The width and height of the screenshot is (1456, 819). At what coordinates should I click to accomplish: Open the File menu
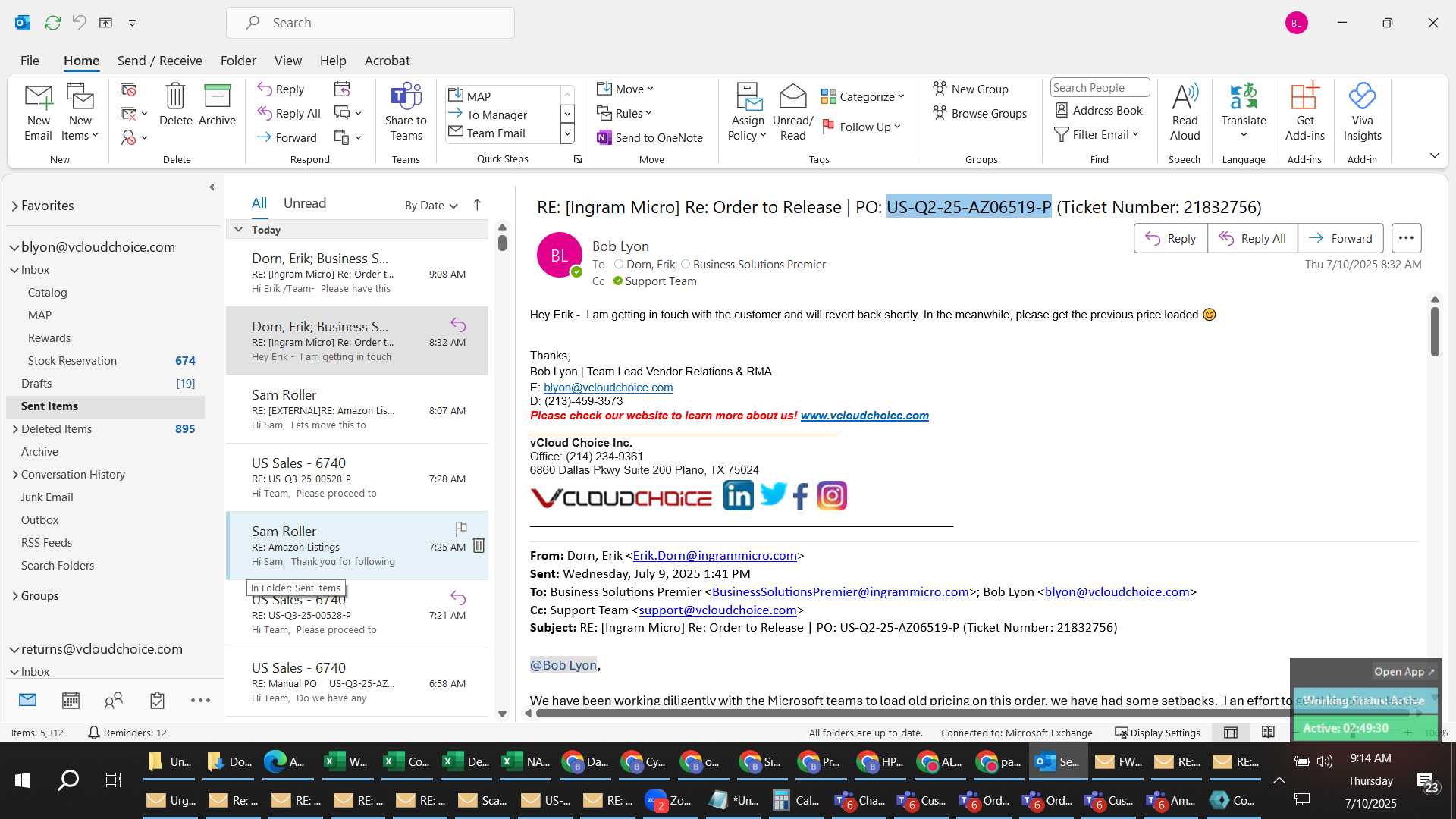30,61
